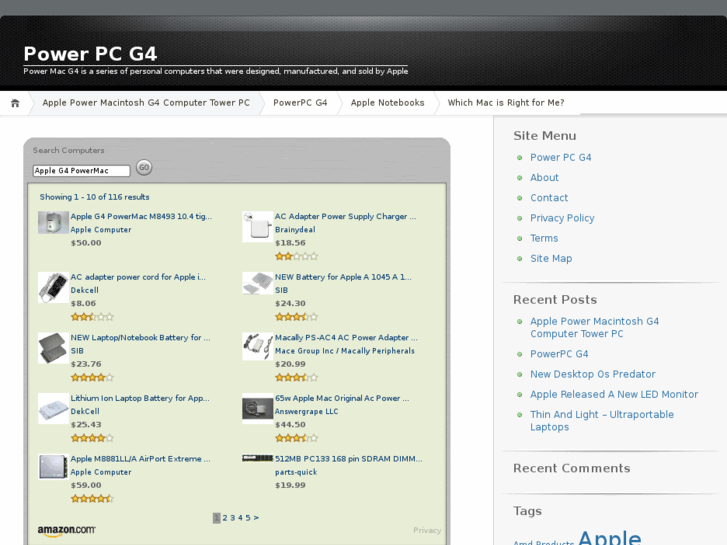Click the home icon in navigation bar
Viewport: 727px width, 545px height.
[x=15, y=103]
